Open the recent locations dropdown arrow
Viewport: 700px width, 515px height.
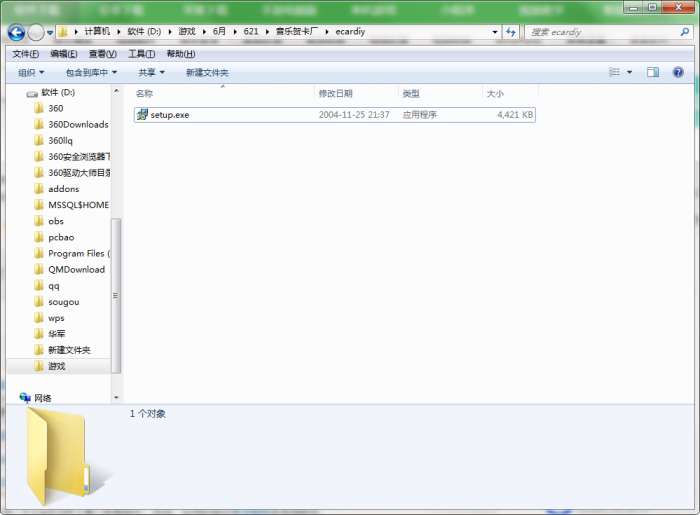coord(50,33)
